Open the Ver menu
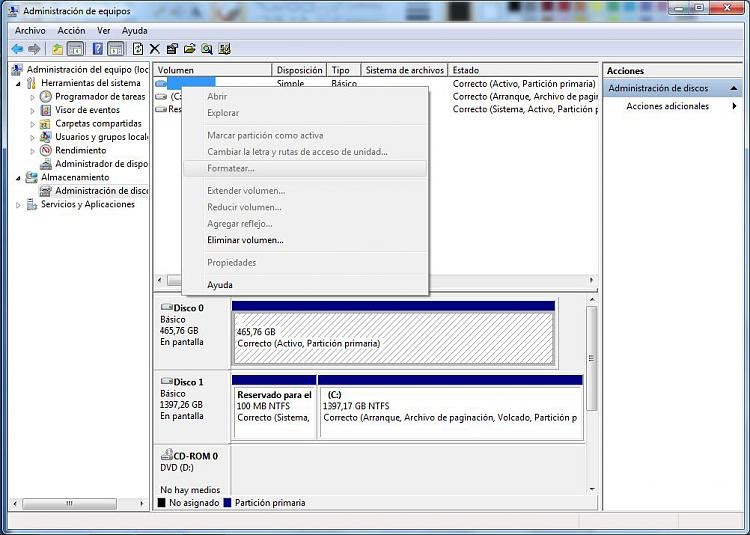 tap(104, 31)
